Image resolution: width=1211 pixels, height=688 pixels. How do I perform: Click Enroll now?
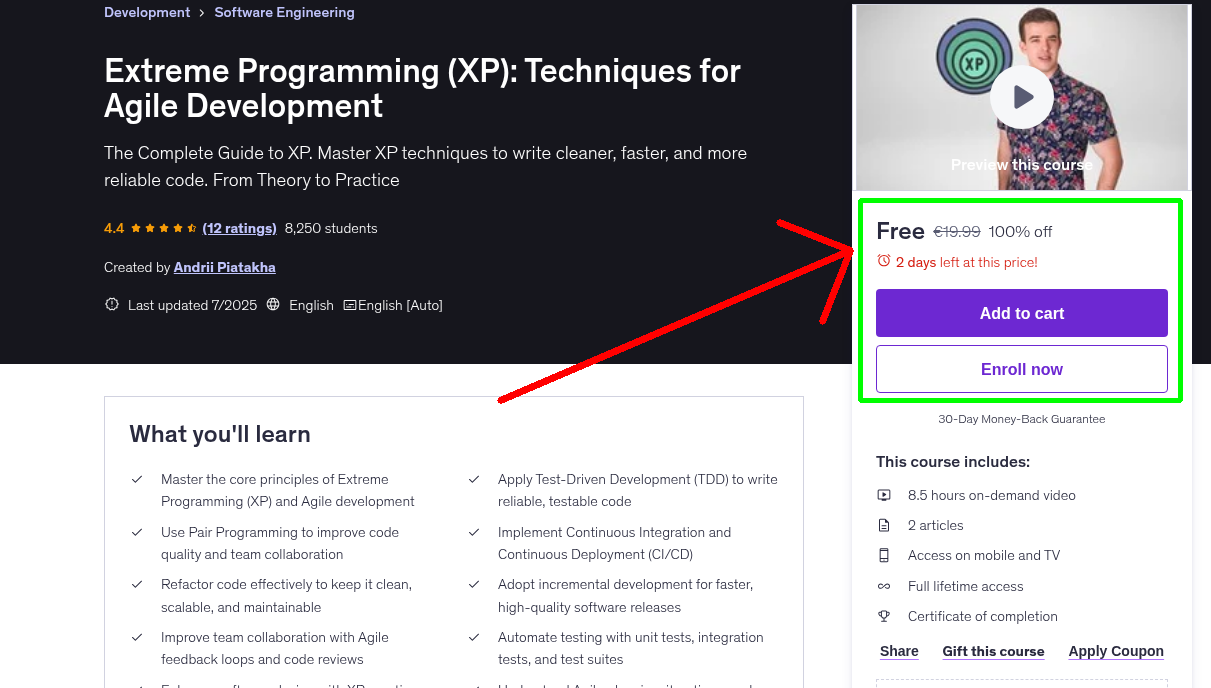point(1021,369)
